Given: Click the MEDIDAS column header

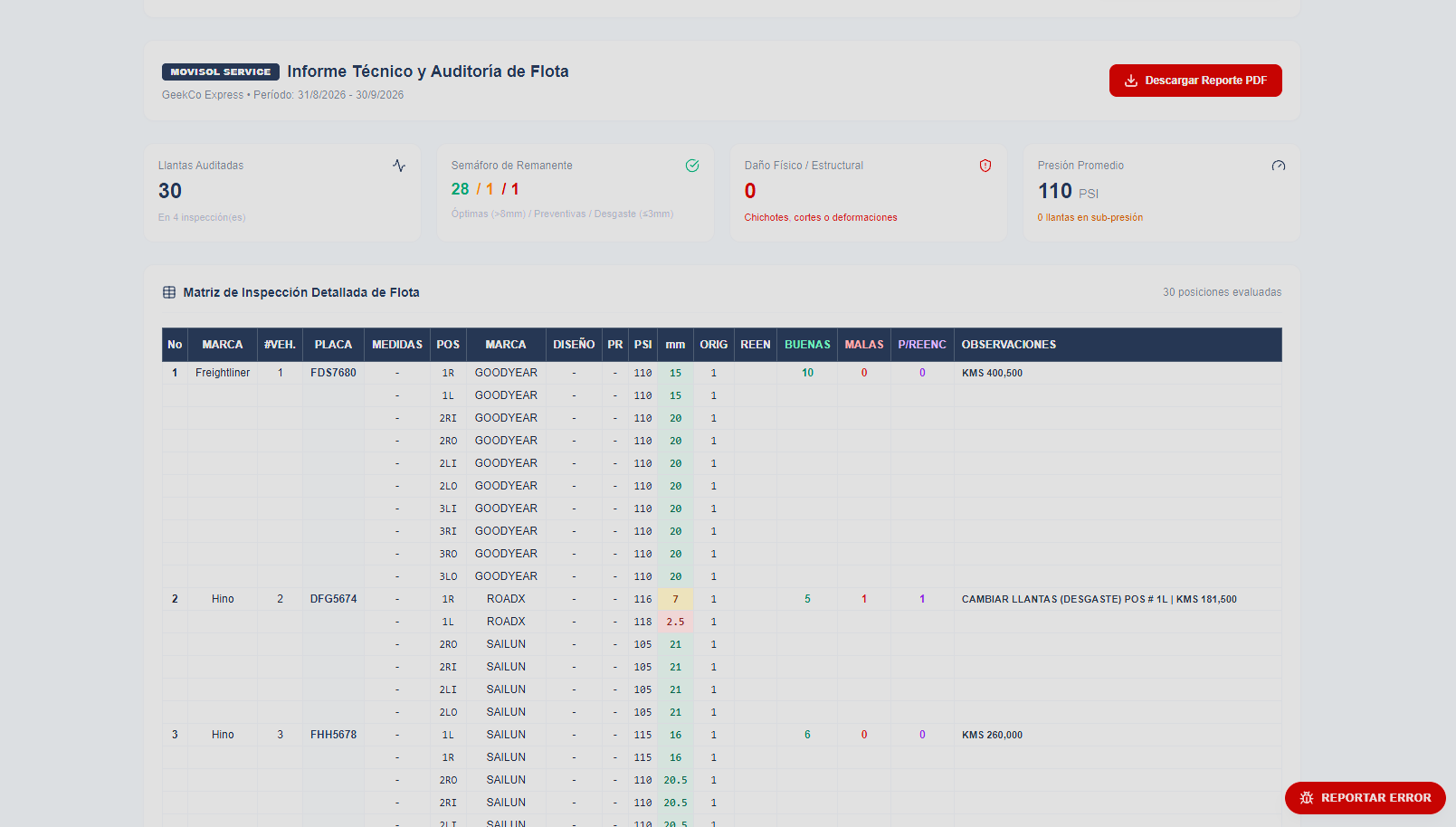Looking at the screenshot, I should [397, 345].
